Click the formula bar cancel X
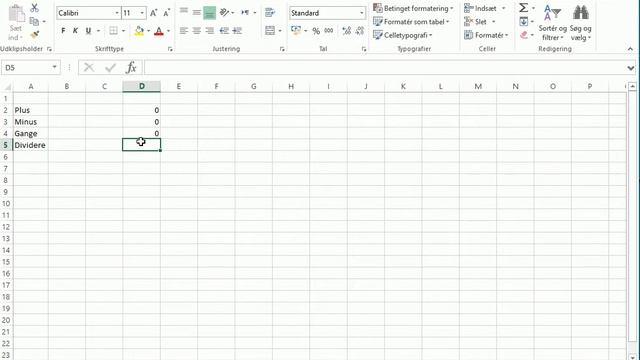 (x=89, y=67)
